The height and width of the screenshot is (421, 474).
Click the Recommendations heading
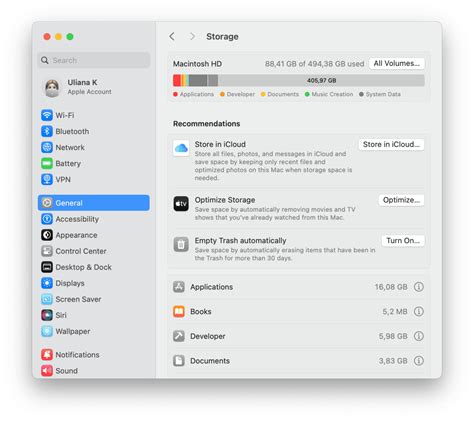[x=206, y=124]
